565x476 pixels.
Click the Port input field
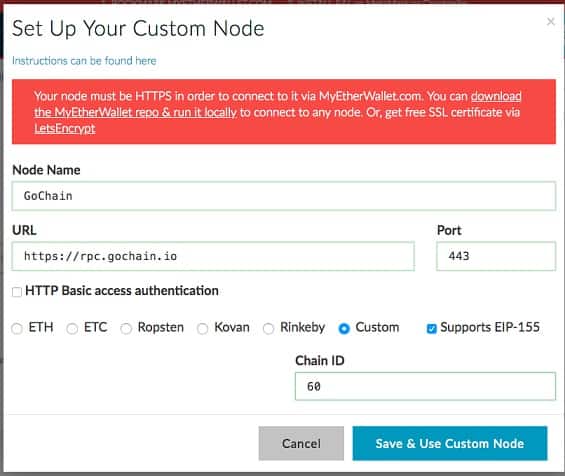[x=496, y=256]
